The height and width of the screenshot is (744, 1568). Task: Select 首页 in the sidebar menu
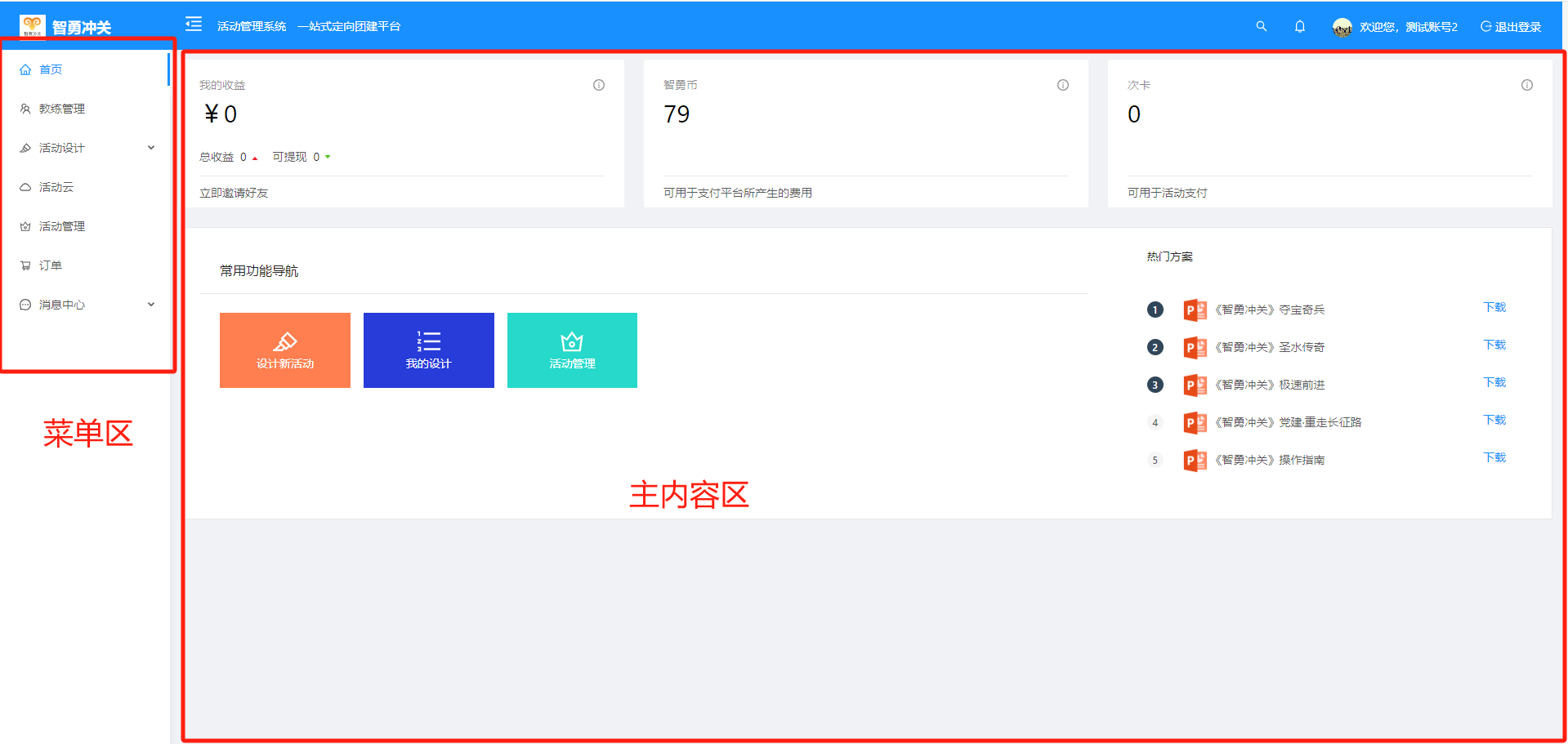pos(51,69)
